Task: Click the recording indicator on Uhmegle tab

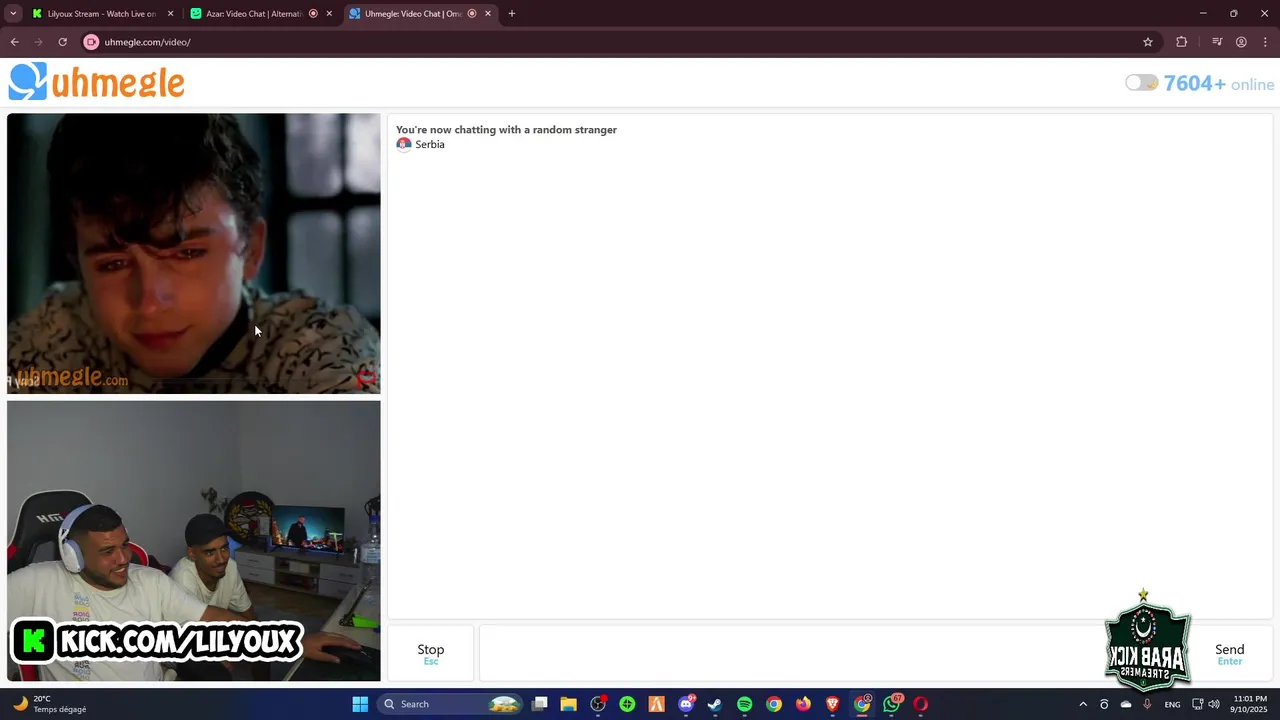Action: click(x=472, y=14)
